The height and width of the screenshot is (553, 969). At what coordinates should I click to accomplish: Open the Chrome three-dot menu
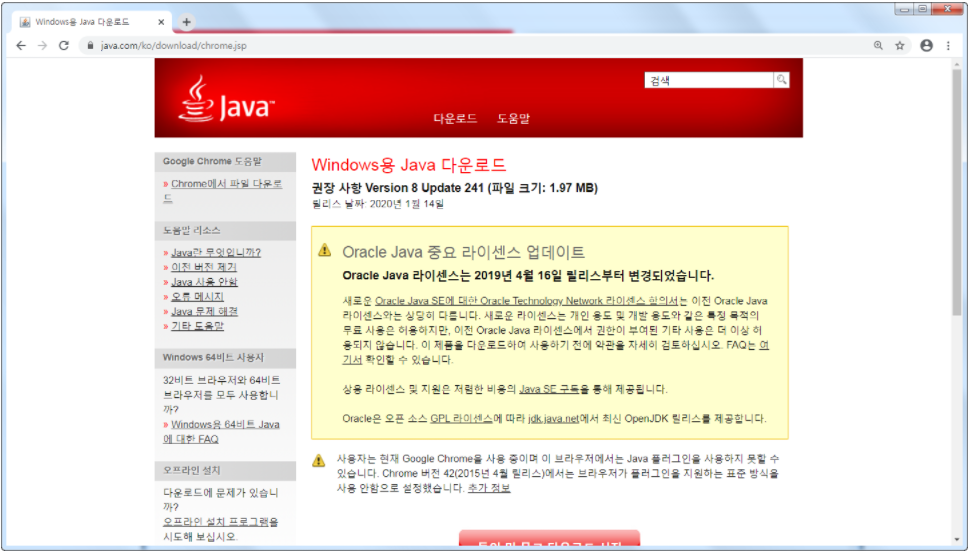[948, 46]
